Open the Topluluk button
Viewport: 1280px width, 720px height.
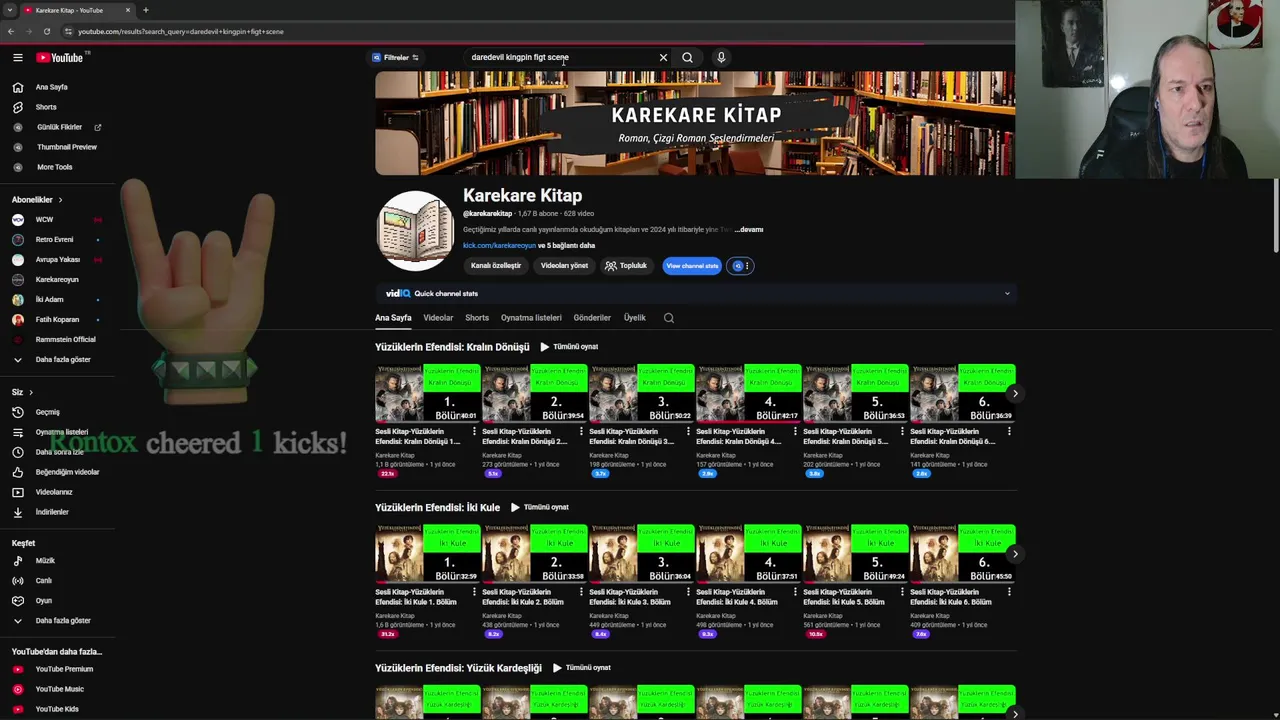click(627, 266)
